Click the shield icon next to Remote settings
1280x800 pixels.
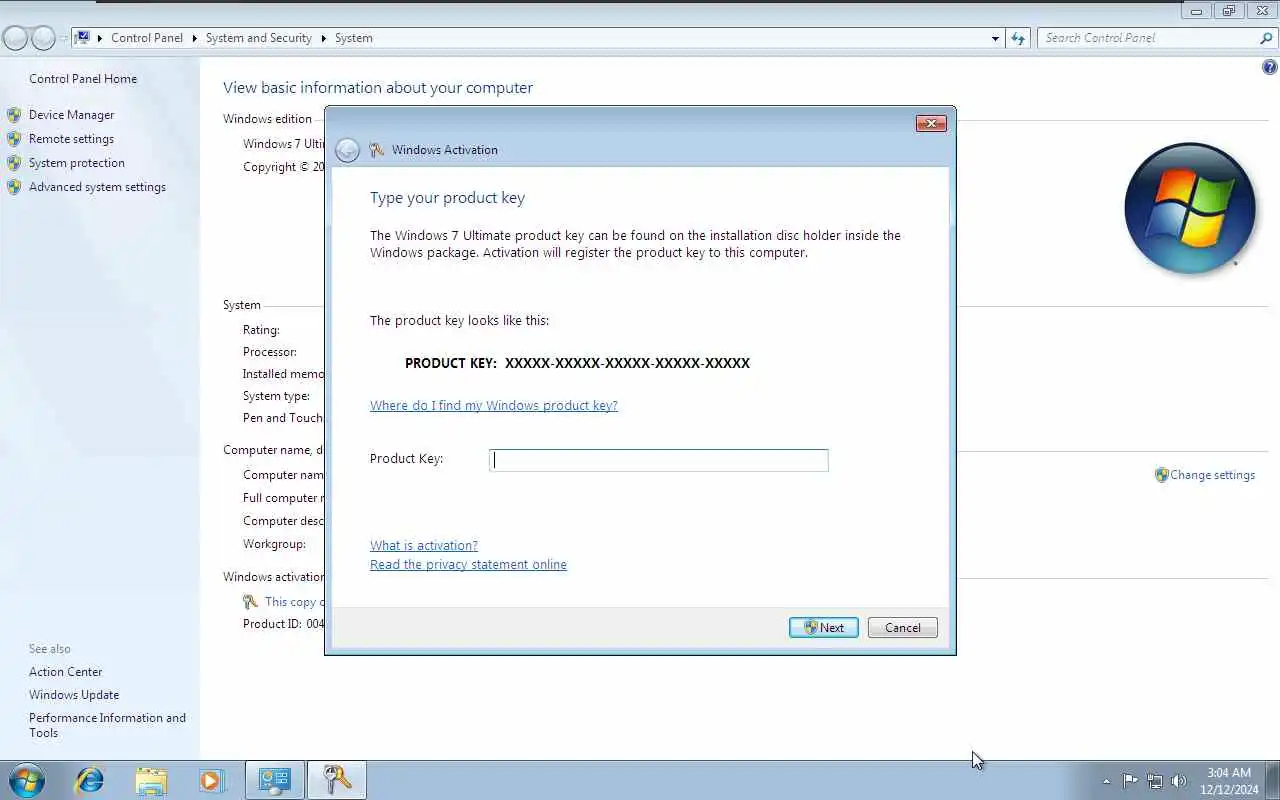tap(14, 139)
